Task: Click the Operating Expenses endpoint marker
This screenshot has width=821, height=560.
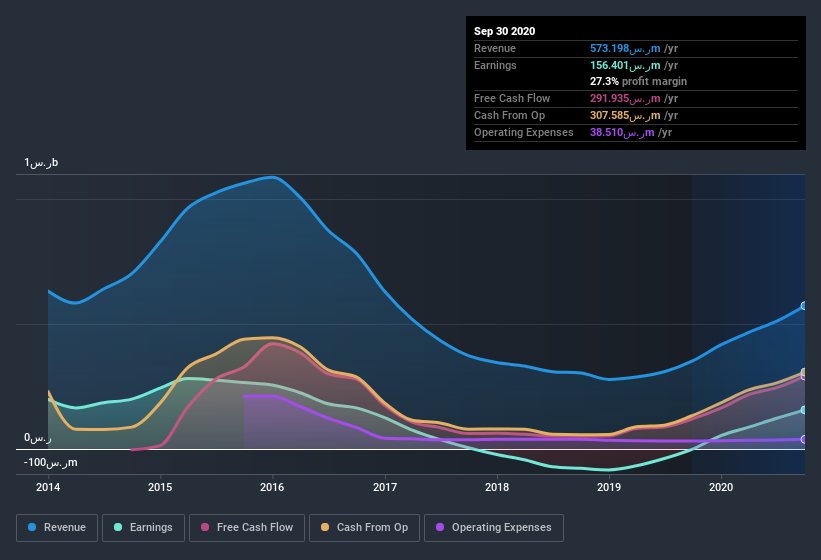Action: point(803,439)
